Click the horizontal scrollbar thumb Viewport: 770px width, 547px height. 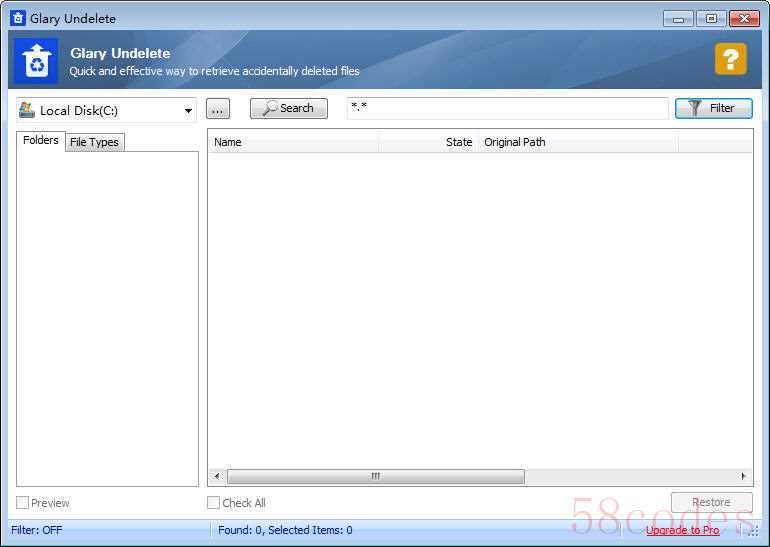pyautogui.click(x=376, y=476)
